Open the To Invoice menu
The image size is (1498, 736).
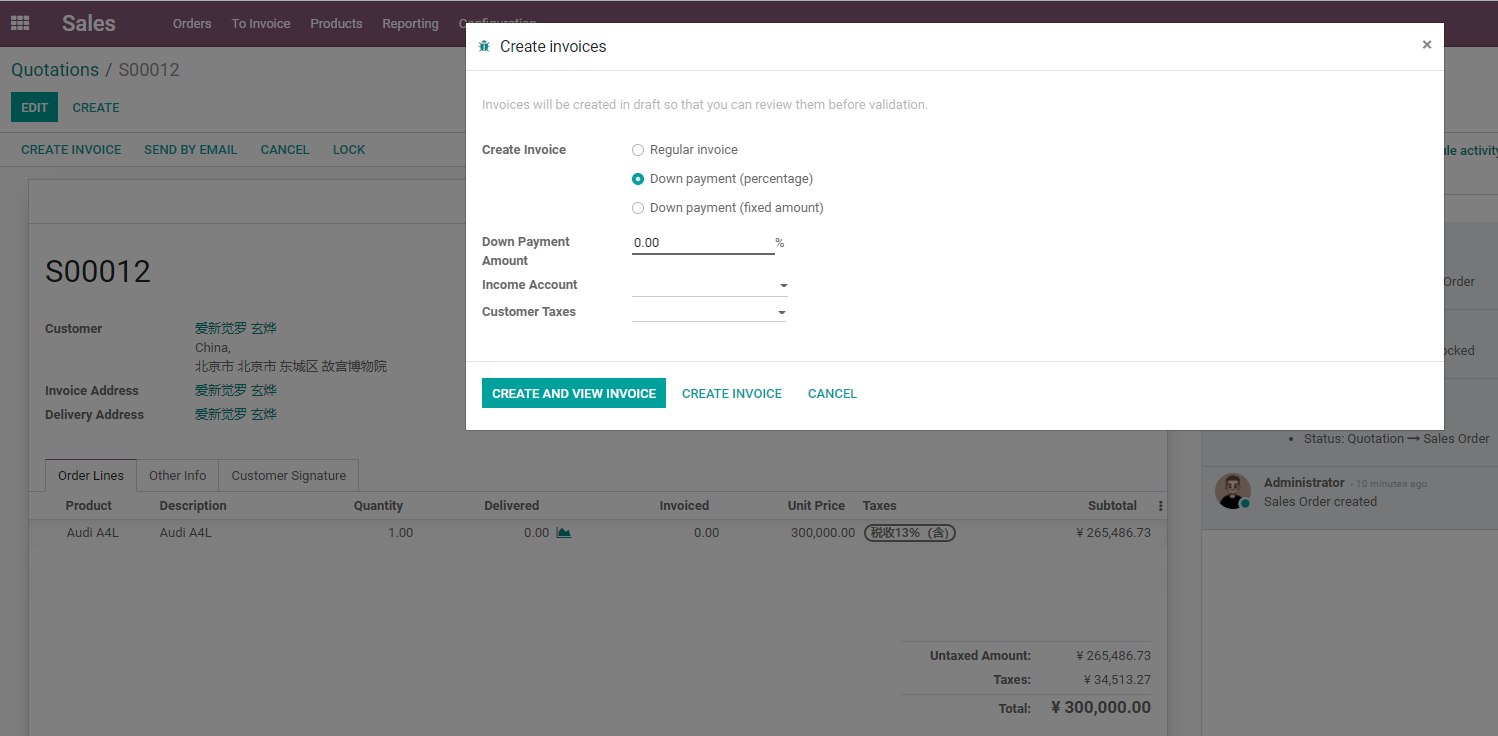tap(261, 23)
